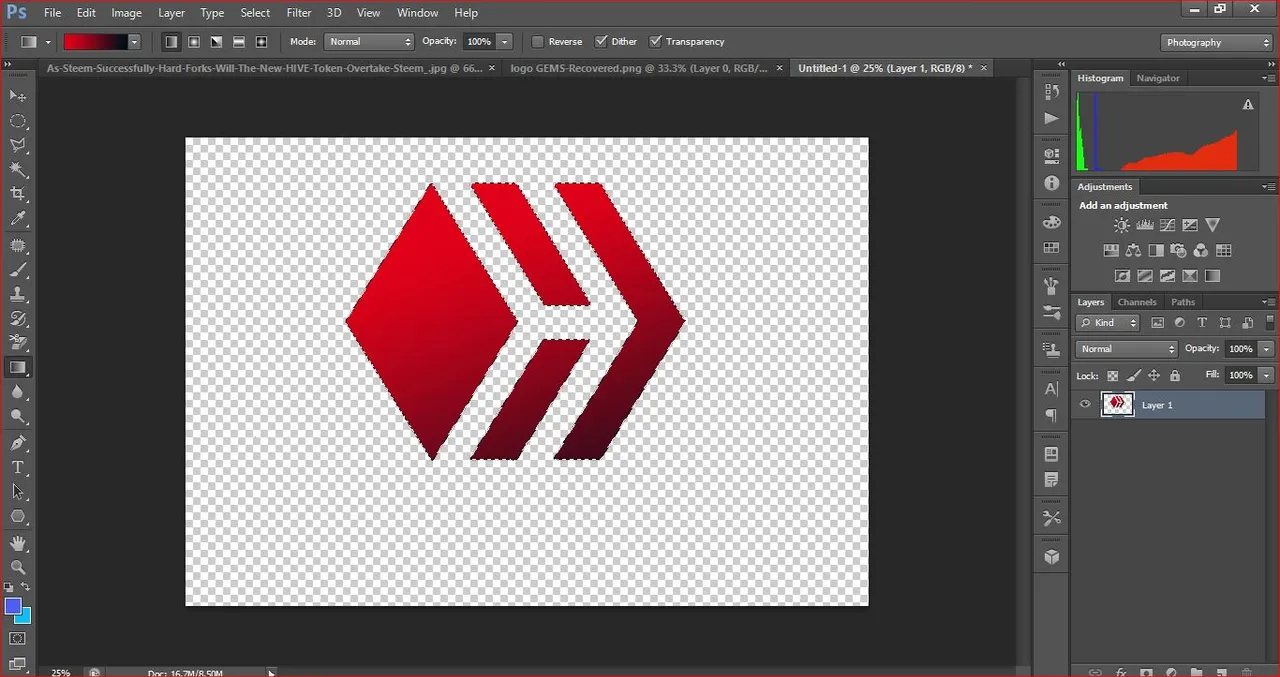The height and width of the screenshot is (677, 1280).
Task: Open the Filter menu
Action: 299,13
